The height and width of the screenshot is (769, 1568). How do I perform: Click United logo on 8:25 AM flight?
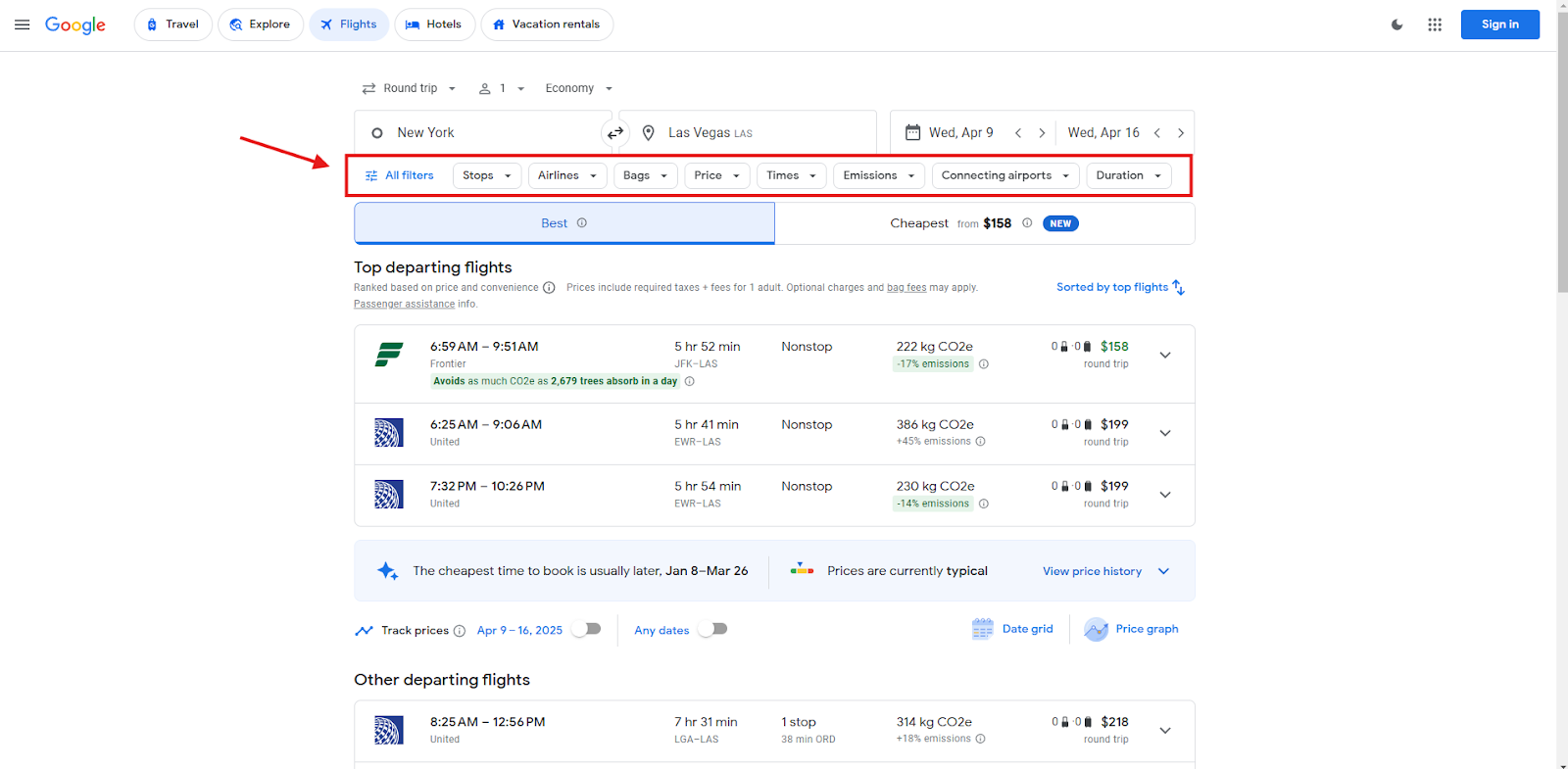pos(389,731)
